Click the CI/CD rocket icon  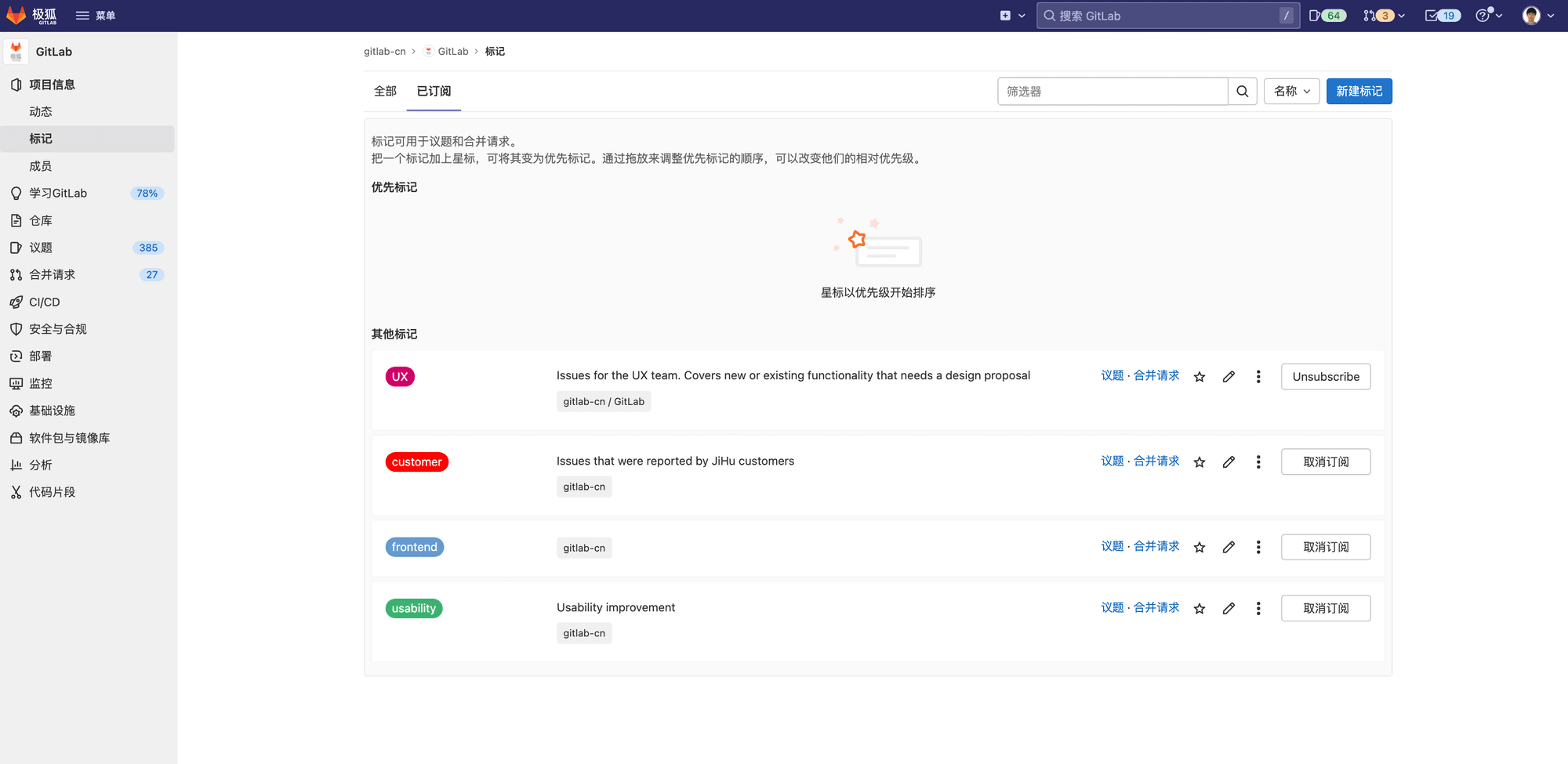click(x=16, y=302)
